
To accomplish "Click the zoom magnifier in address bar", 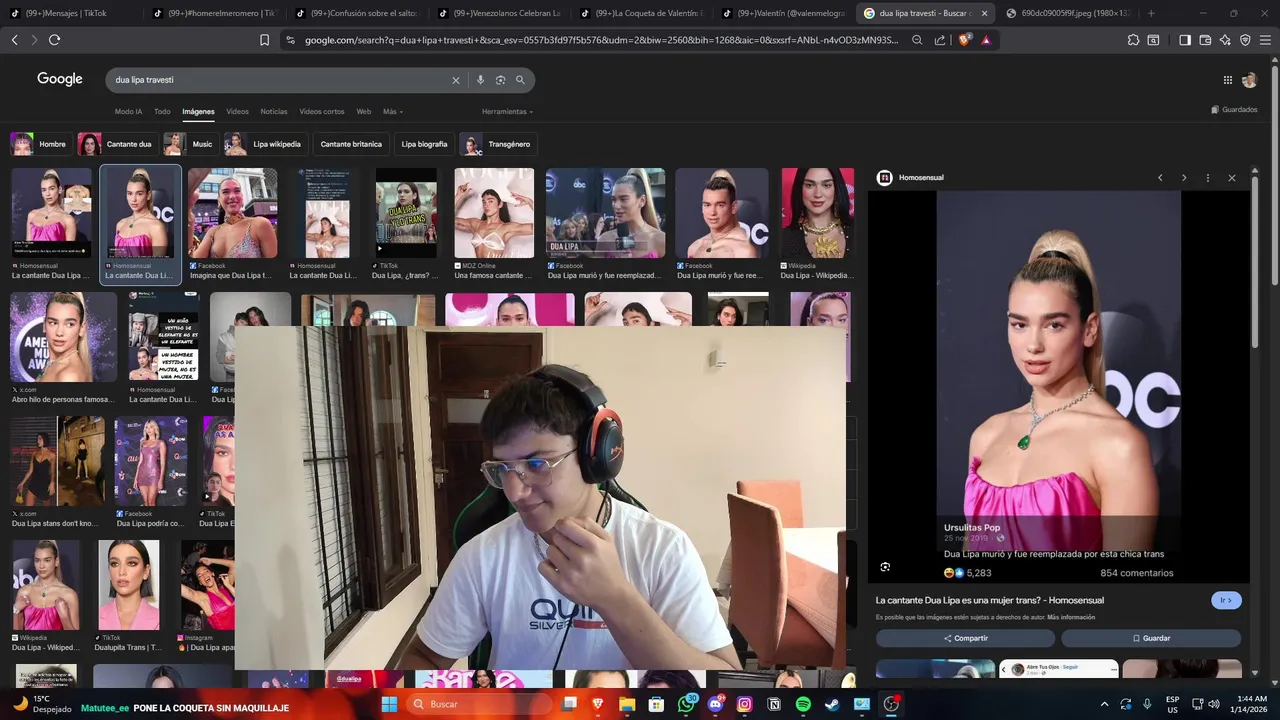I will [x=917, y=40].
